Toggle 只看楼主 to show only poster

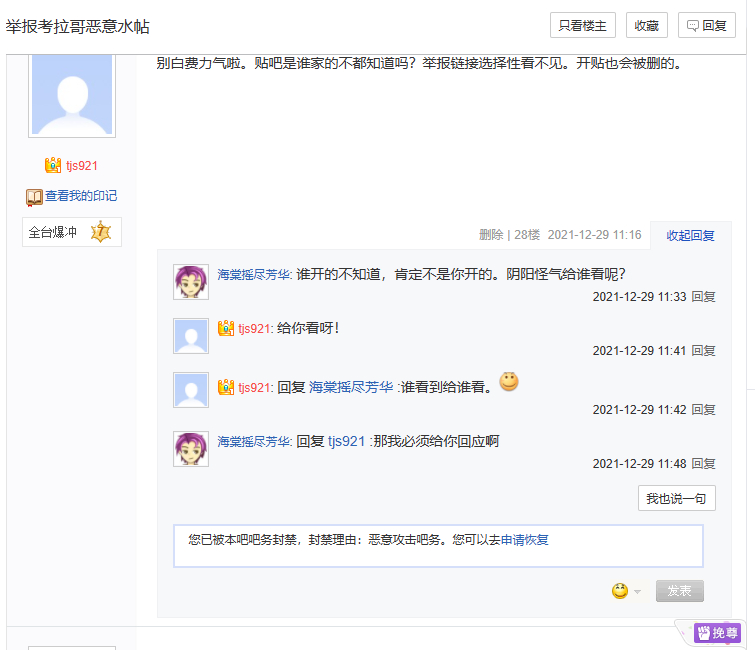(x=582, y=26)
